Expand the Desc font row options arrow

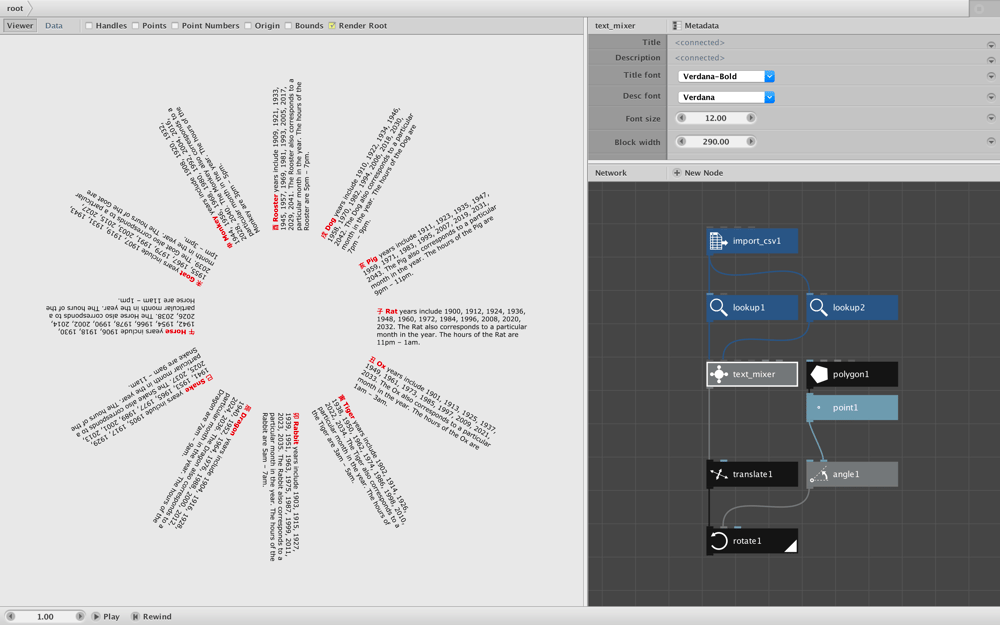pyautogui.click(x=991, y=98)
